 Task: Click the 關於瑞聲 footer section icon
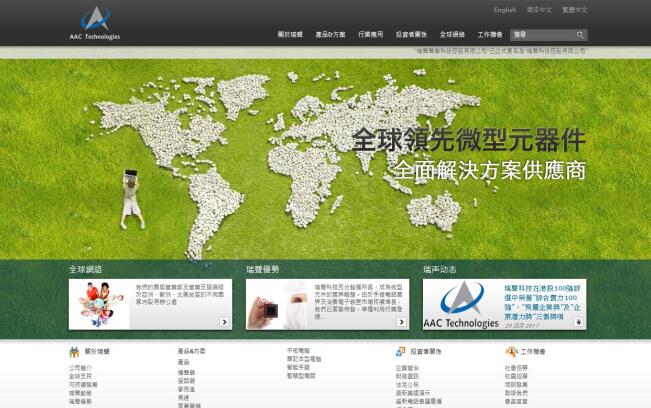click(74, 352)
